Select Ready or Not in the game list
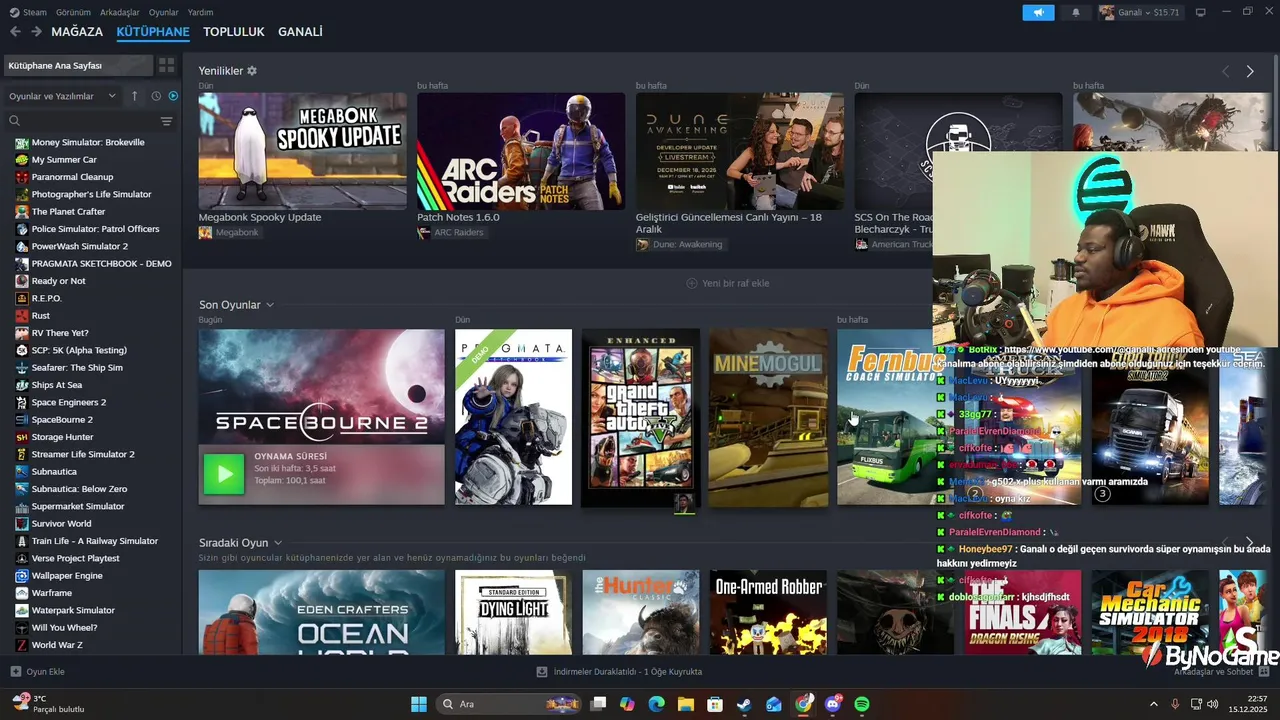Image resolution: width=1280 pixels, height=720 pixels. (58, 281)
